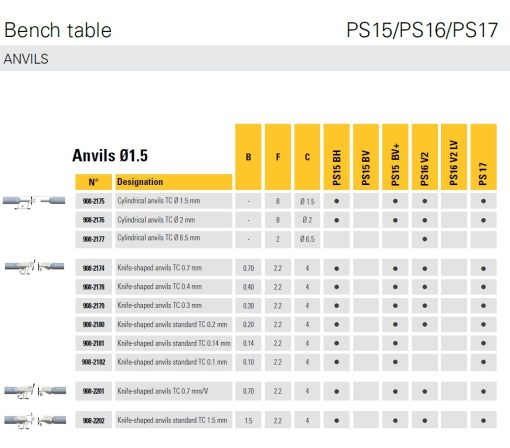Click the knife-shaped anvil diagram beside 908-2174
510x448 pixels.
[x=34, y=267]
